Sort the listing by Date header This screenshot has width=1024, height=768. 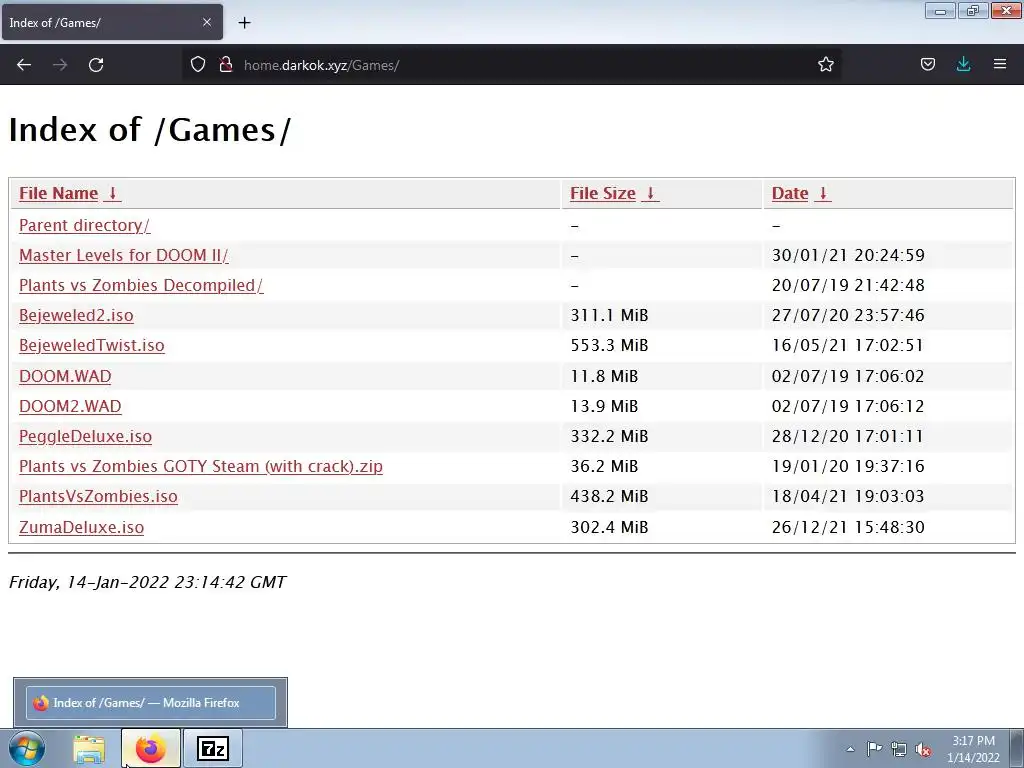click(790, 193)
